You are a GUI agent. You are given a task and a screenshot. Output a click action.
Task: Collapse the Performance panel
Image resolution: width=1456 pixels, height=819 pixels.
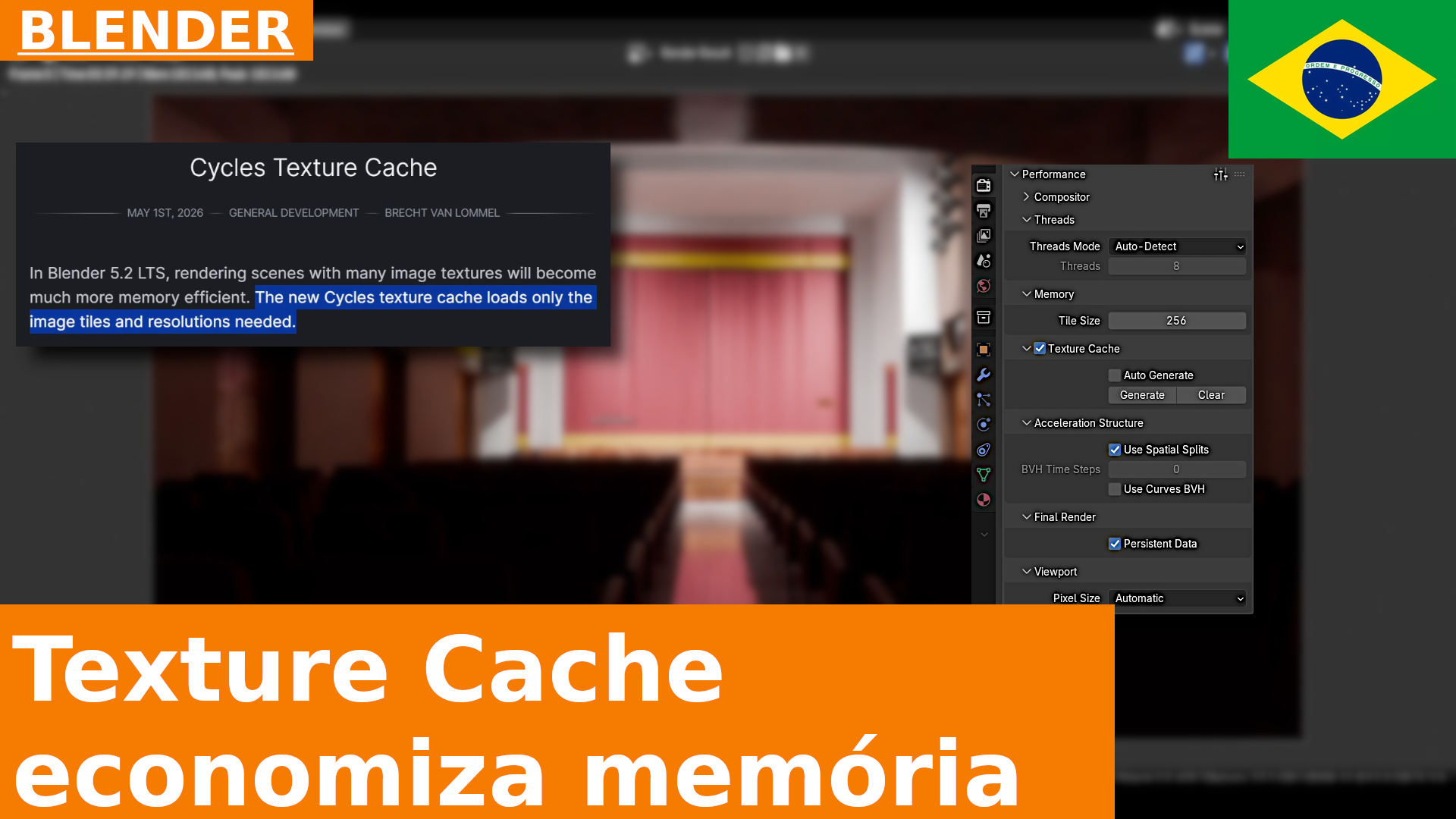[x=1015, y=174]
